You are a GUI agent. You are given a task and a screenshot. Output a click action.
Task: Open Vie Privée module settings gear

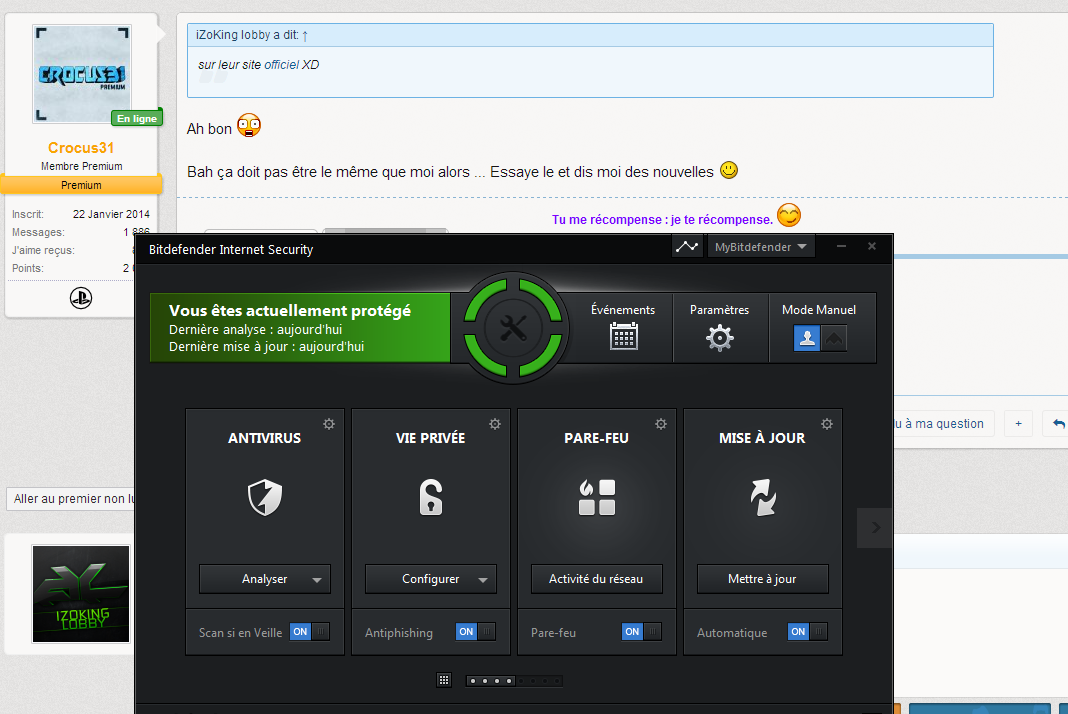click(495, 424)
